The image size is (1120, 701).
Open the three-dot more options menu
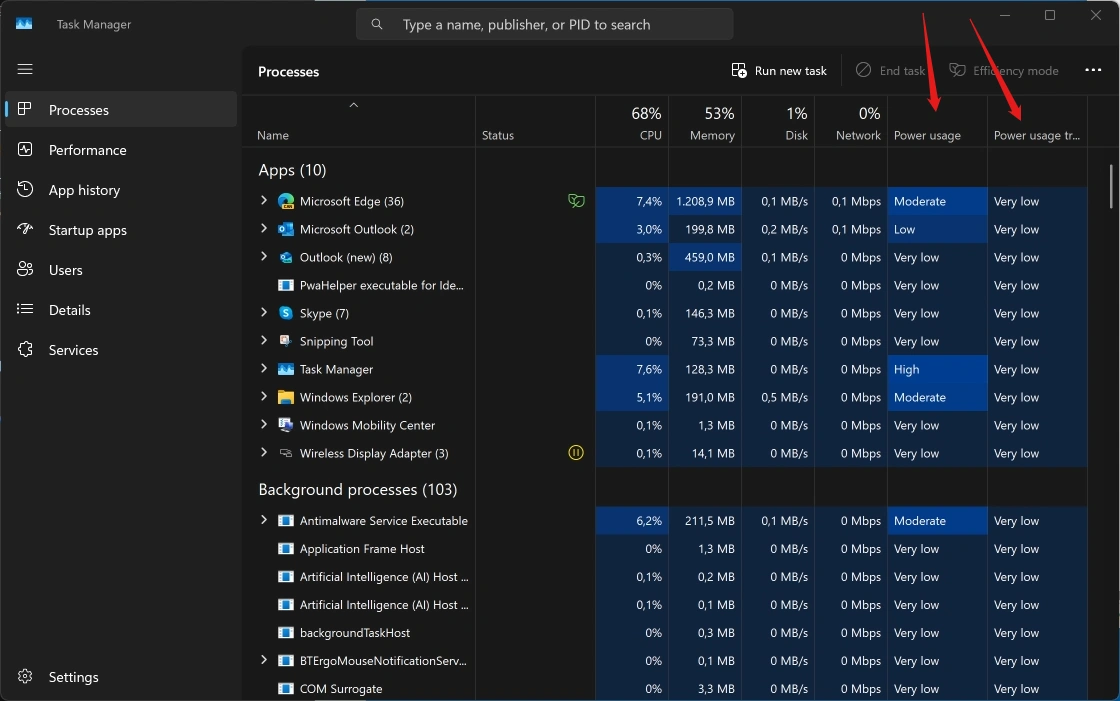(1092, 71)
